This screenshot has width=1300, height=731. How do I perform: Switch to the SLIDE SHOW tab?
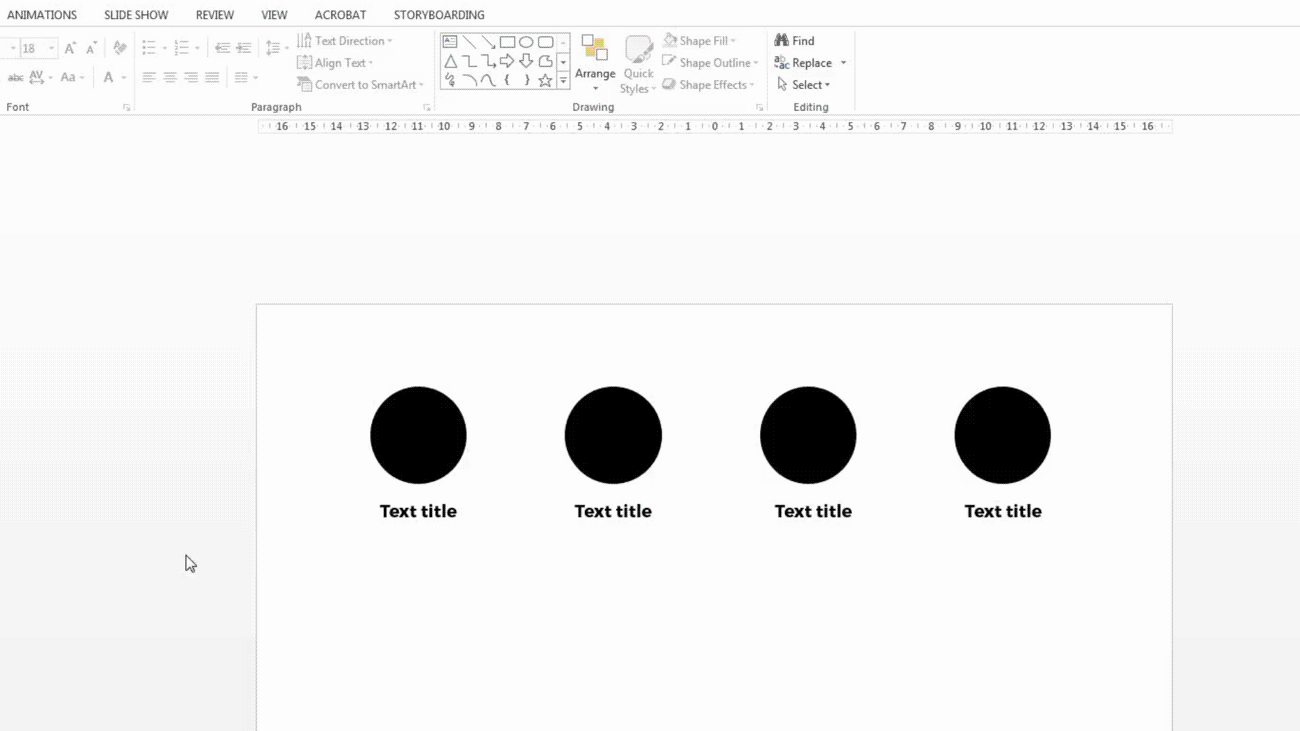click(136, 15)
